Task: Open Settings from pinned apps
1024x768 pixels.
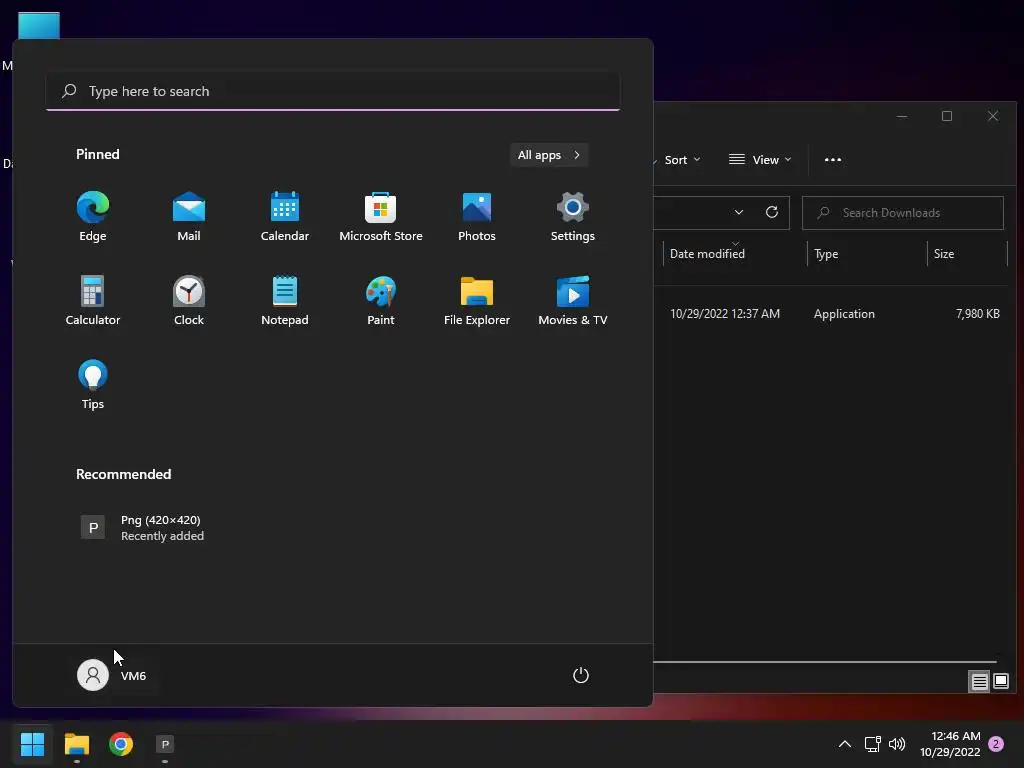Action: [x=573, y=216]
